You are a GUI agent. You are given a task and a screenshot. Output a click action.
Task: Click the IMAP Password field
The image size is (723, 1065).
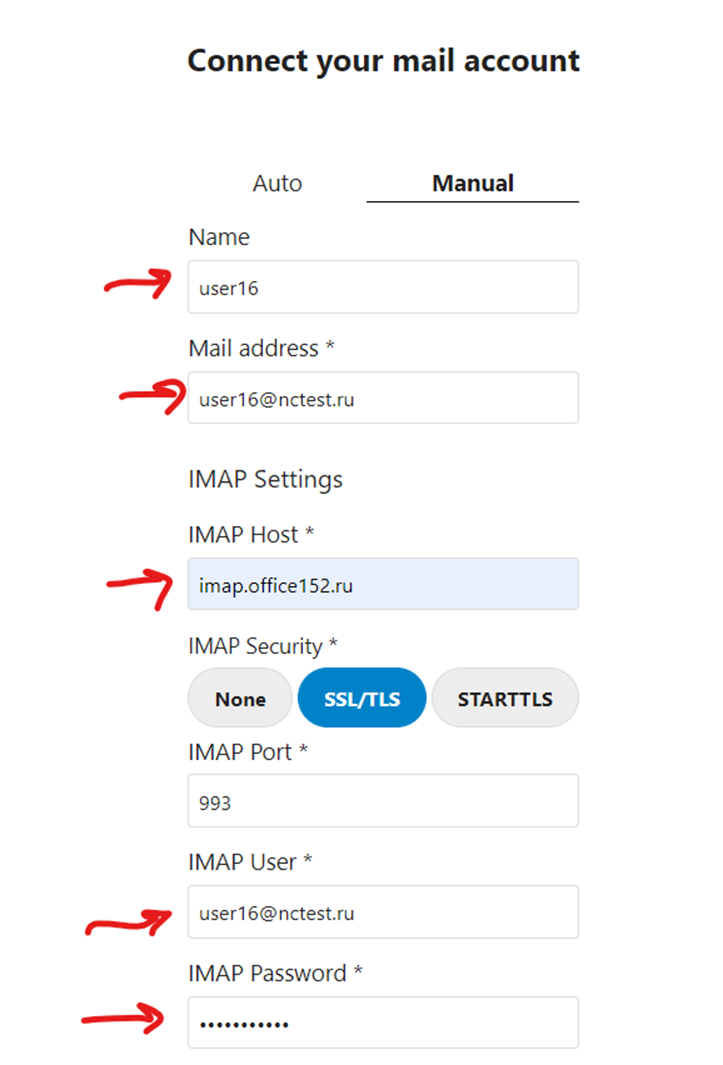point(383,1023)
